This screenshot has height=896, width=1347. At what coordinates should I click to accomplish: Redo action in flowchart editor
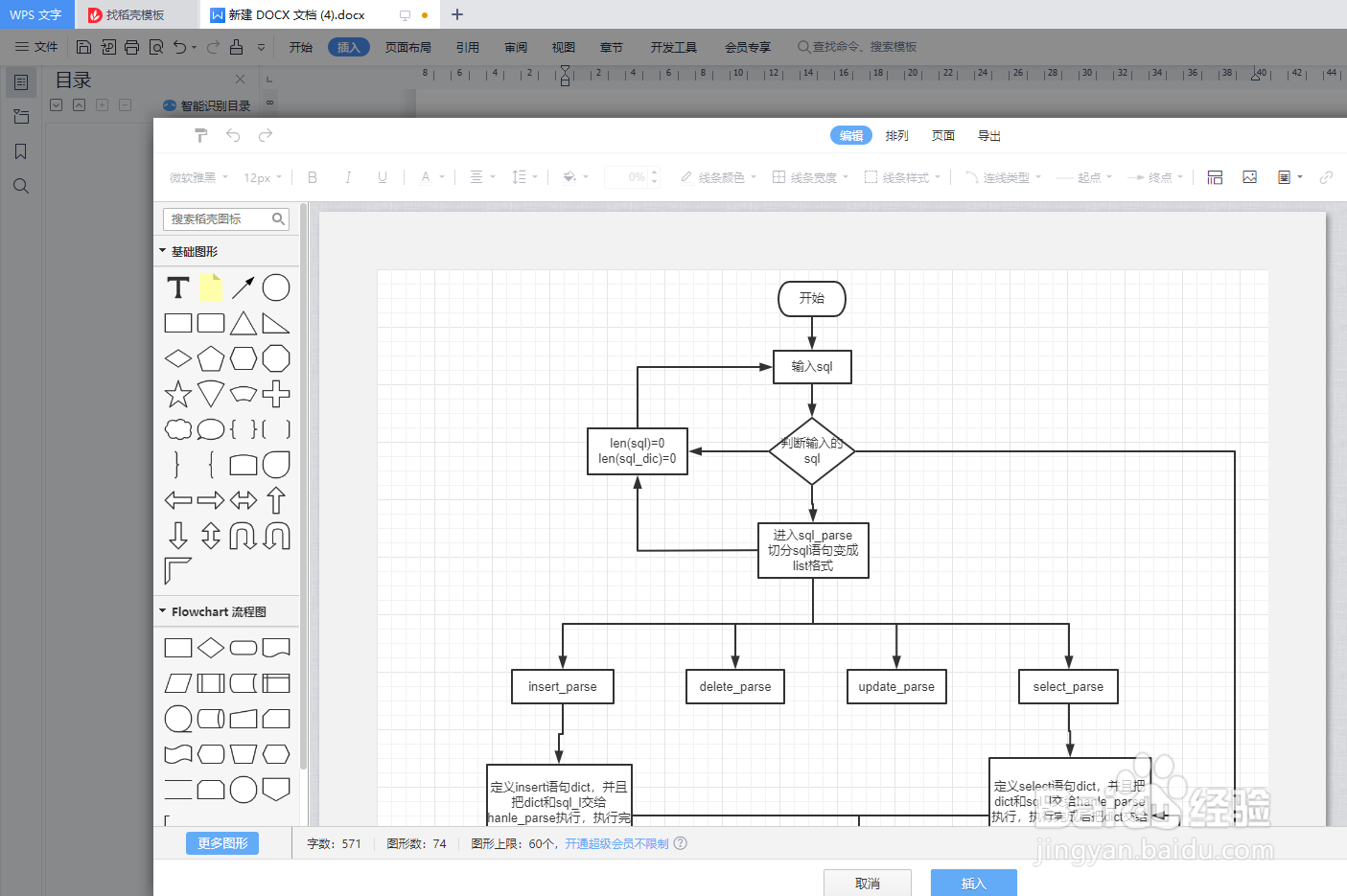point(266,135)
